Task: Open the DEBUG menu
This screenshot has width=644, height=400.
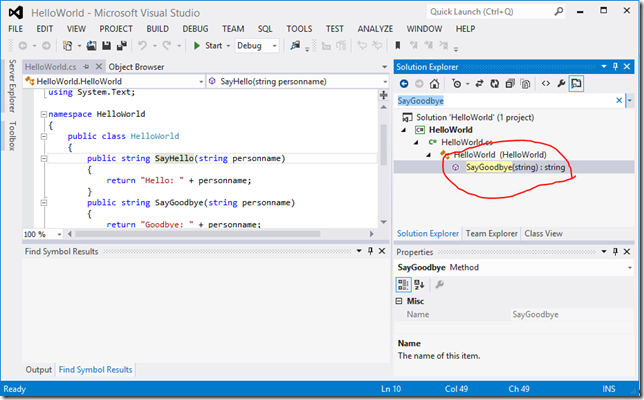Action: click(195, 29)
